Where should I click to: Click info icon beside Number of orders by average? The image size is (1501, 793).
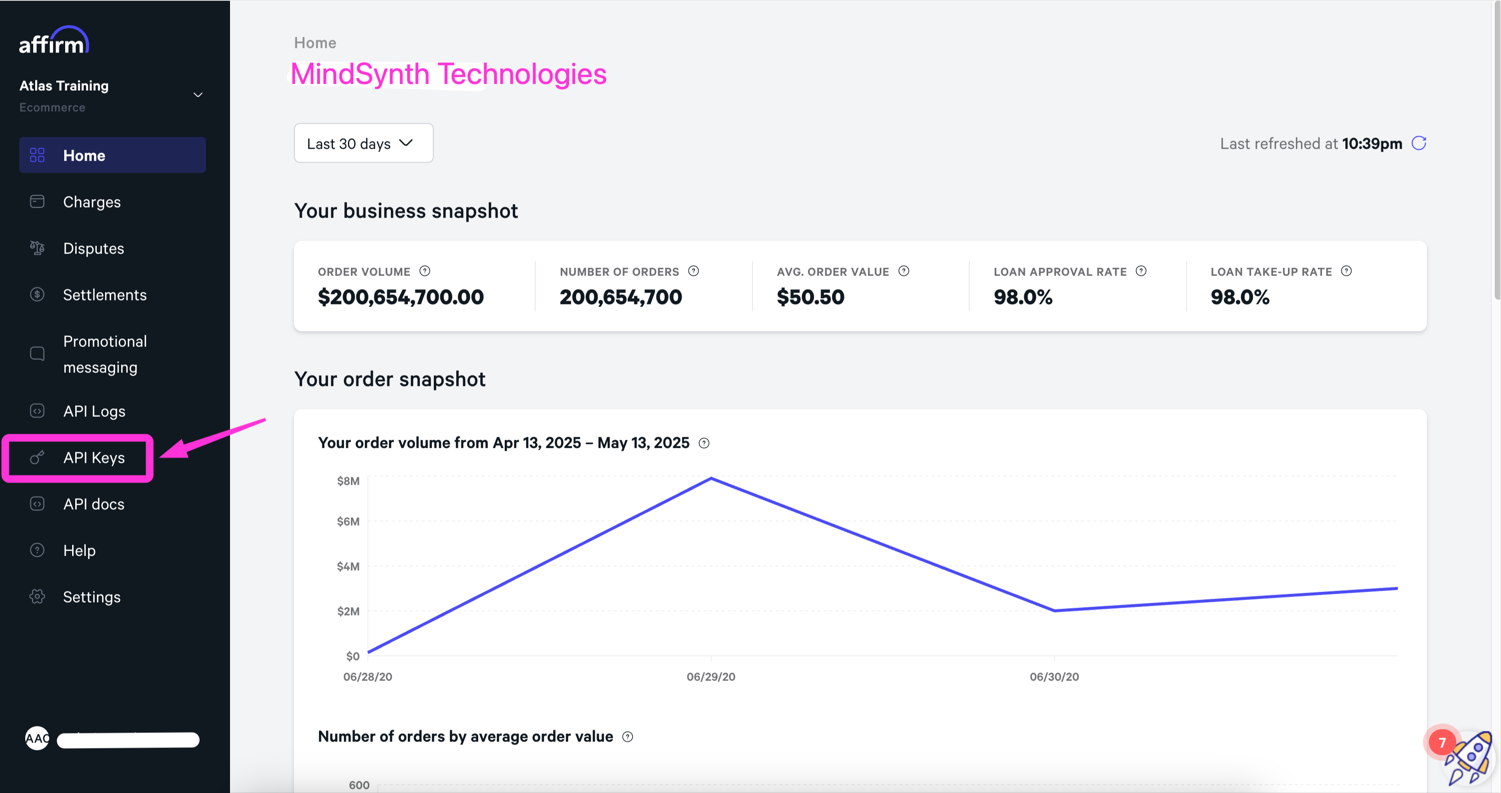628,737
